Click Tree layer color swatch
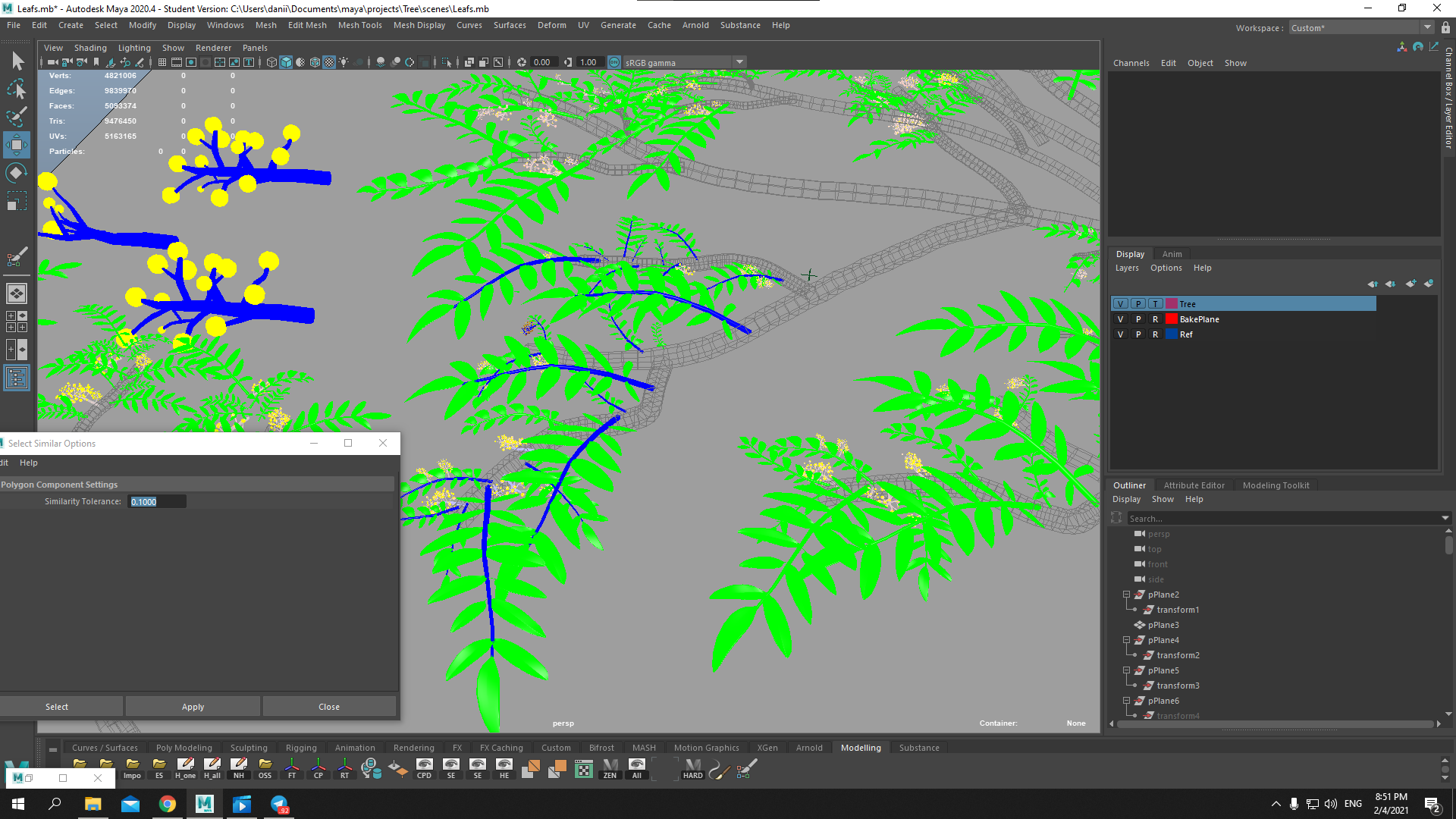Image resolution: width=1456 pixels, height=819 pixels. 1172,304
